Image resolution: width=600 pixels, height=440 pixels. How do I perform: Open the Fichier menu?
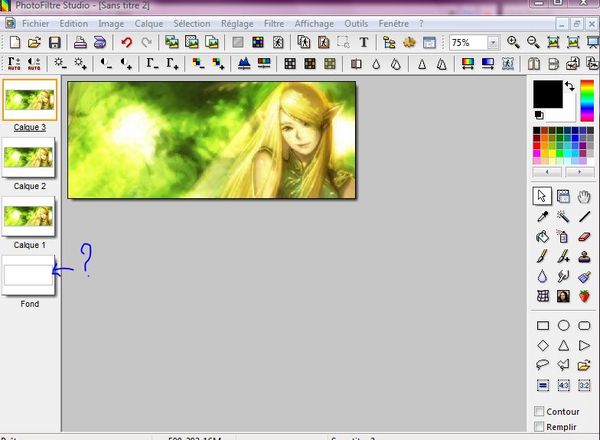tap(35, 24)
